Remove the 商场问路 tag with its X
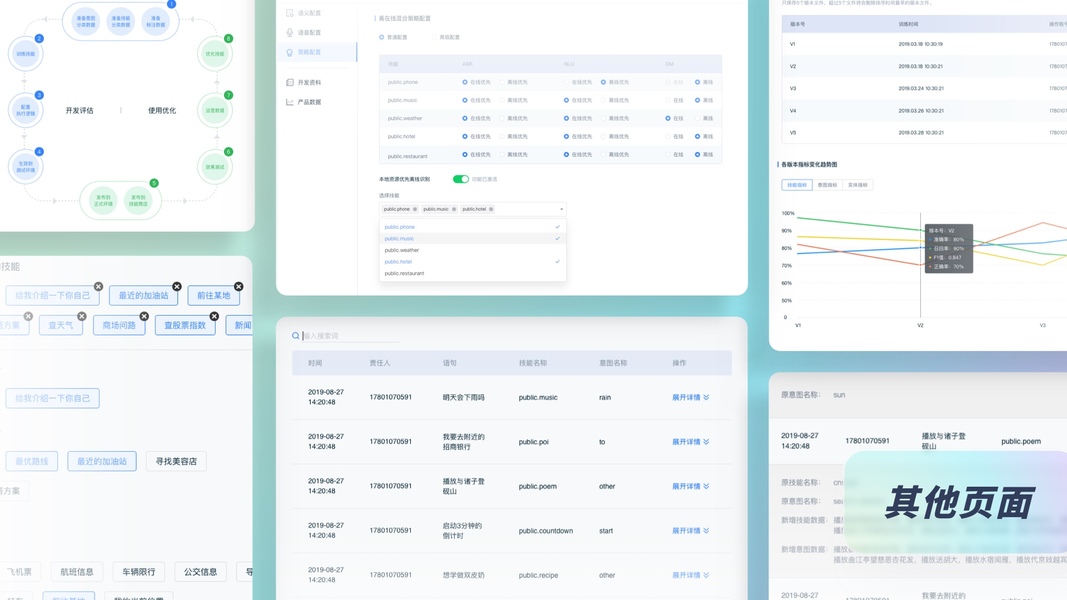 click(144, 316)
